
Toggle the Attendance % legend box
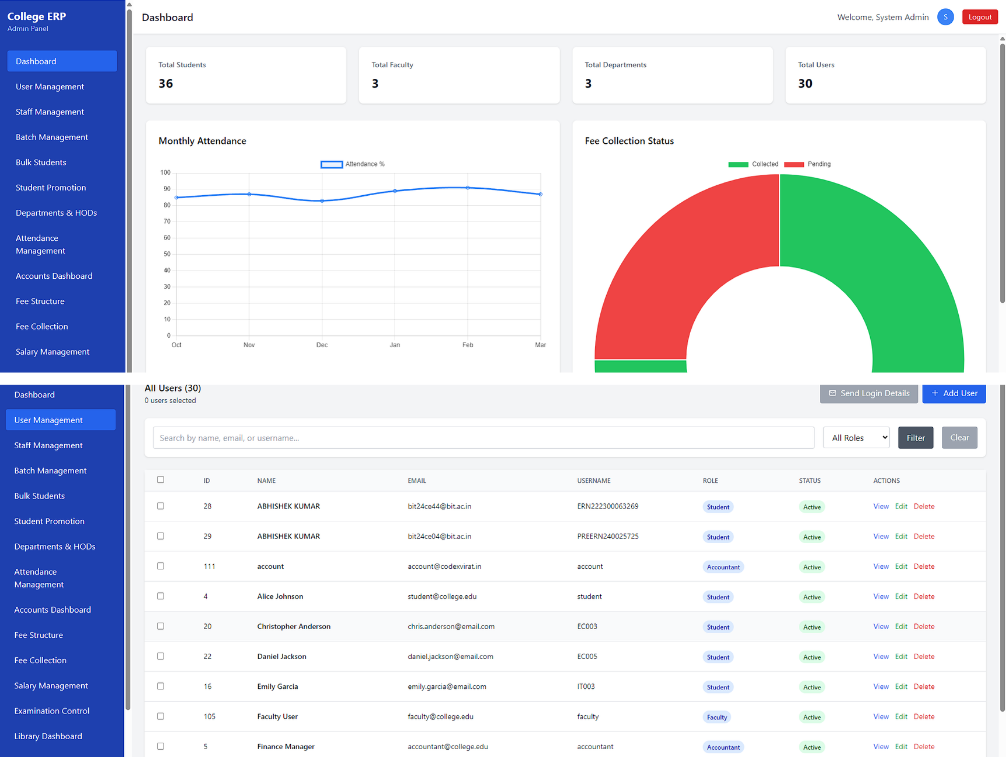(x=331, y=164)
